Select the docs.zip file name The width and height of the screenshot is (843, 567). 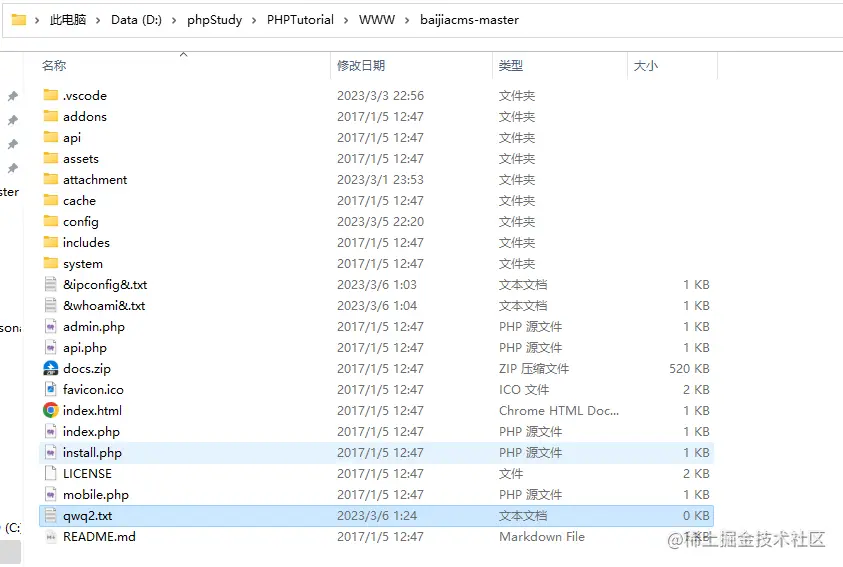[87, 368]
